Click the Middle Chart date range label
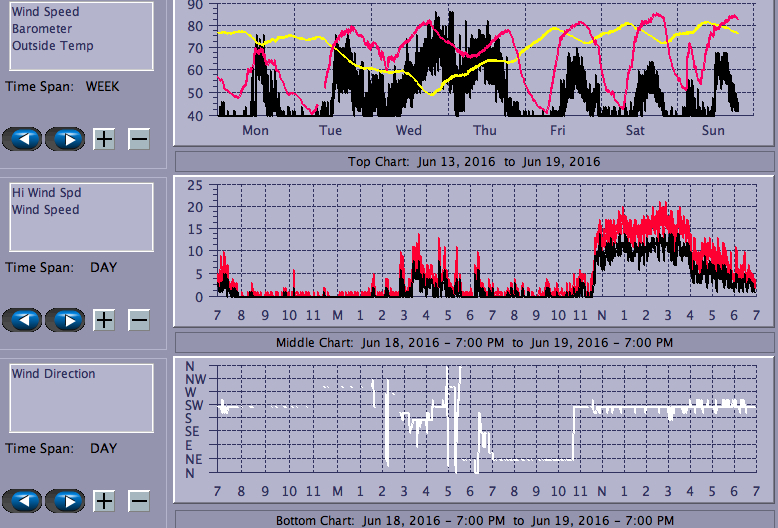 coord(474,343)
